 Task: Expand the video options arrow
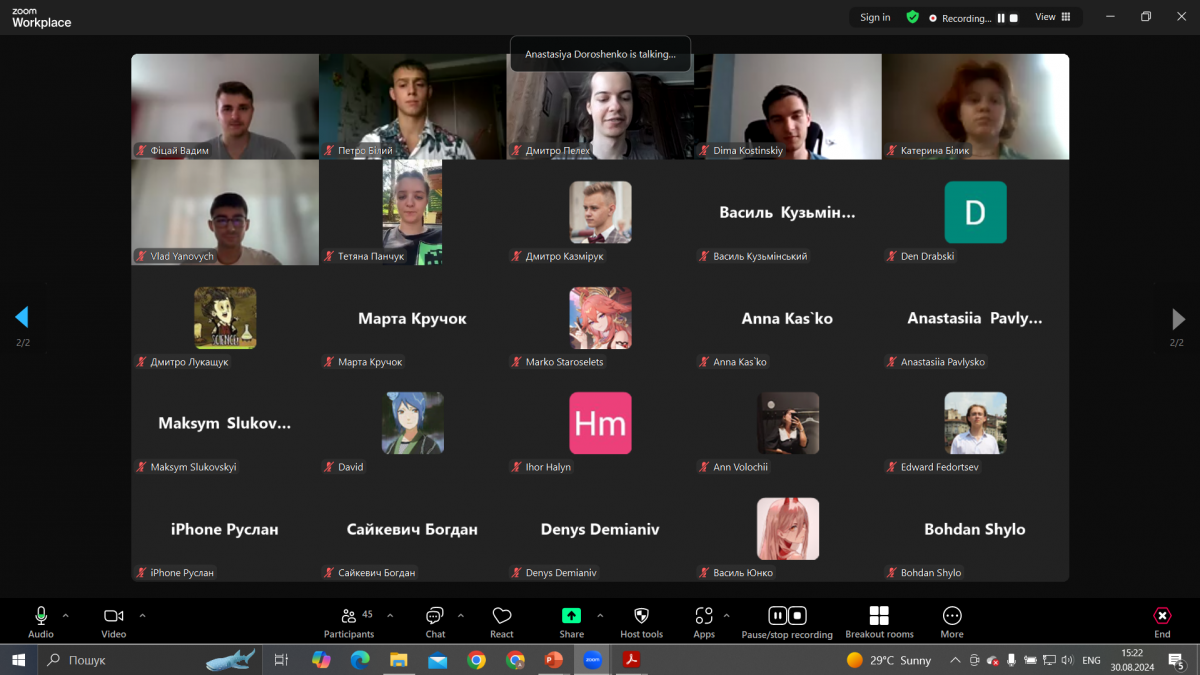coord(142,615)
